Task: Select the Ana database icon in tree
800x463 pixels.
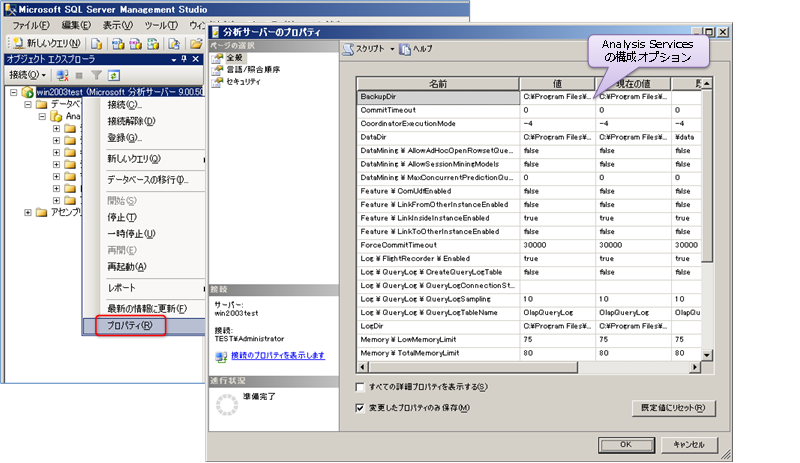Action: pos(56,116)
